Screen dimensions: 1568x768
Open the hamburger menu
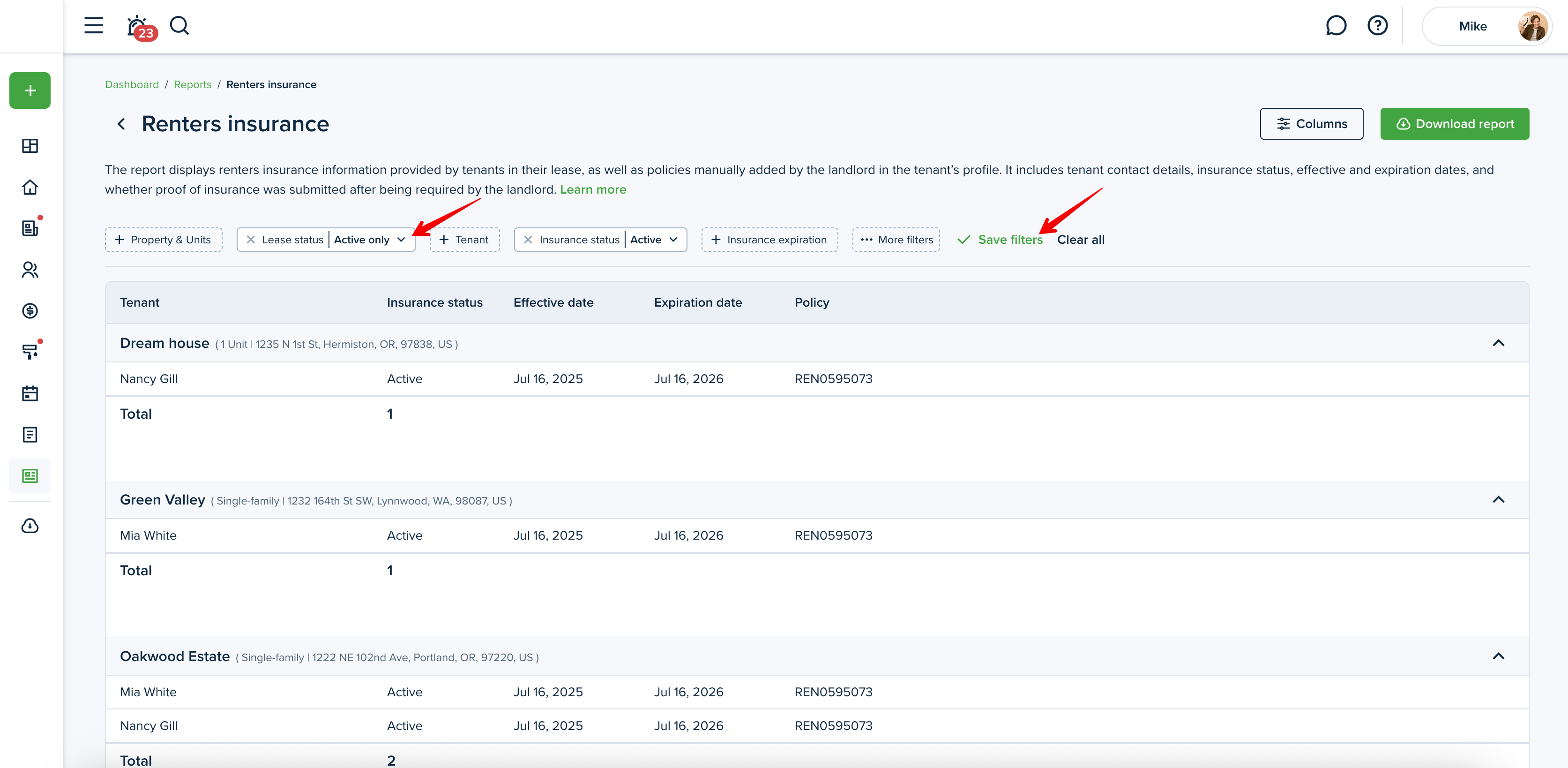coord(93,26)
